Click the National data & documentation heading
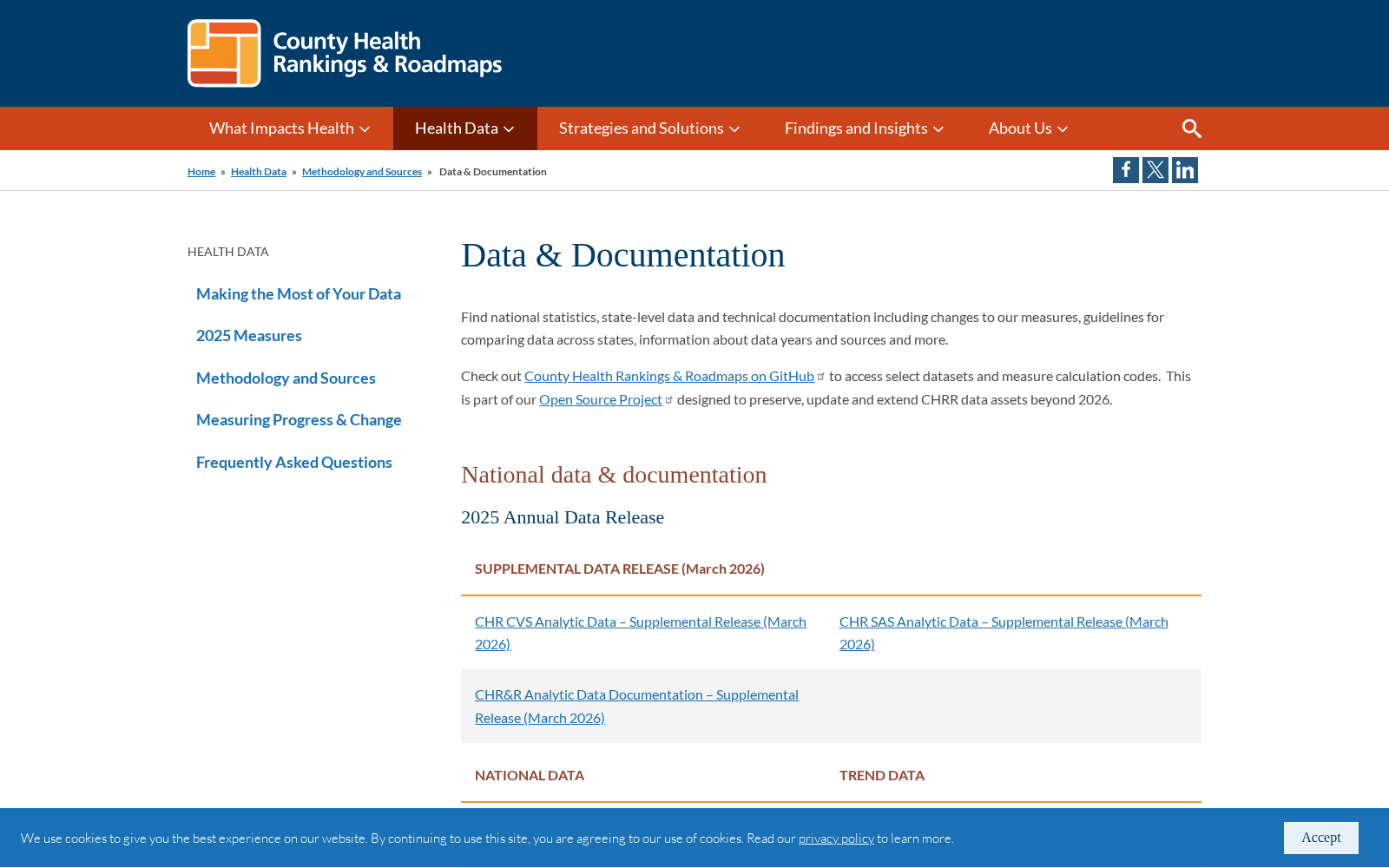Screen dimensions: 1389x868 [x=614, y=475]
